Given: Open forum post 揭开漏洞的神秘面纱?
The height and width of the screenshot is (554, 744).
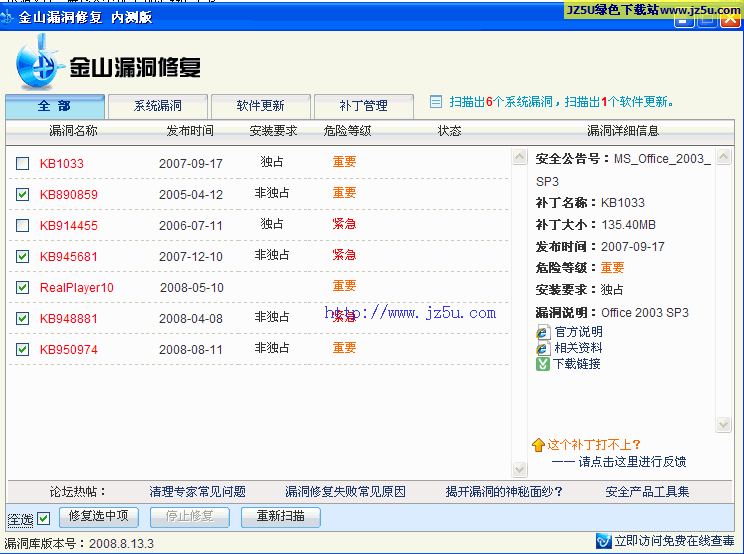Looking at the screenshot, I should (x=504, y=492).
